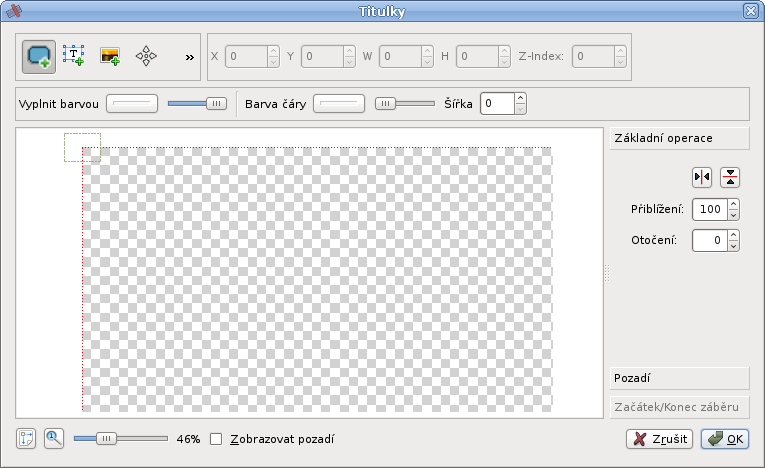Click the Otočení value field
Image resolution: width=765 pixels, height=468 pixels.
(710, 241)
